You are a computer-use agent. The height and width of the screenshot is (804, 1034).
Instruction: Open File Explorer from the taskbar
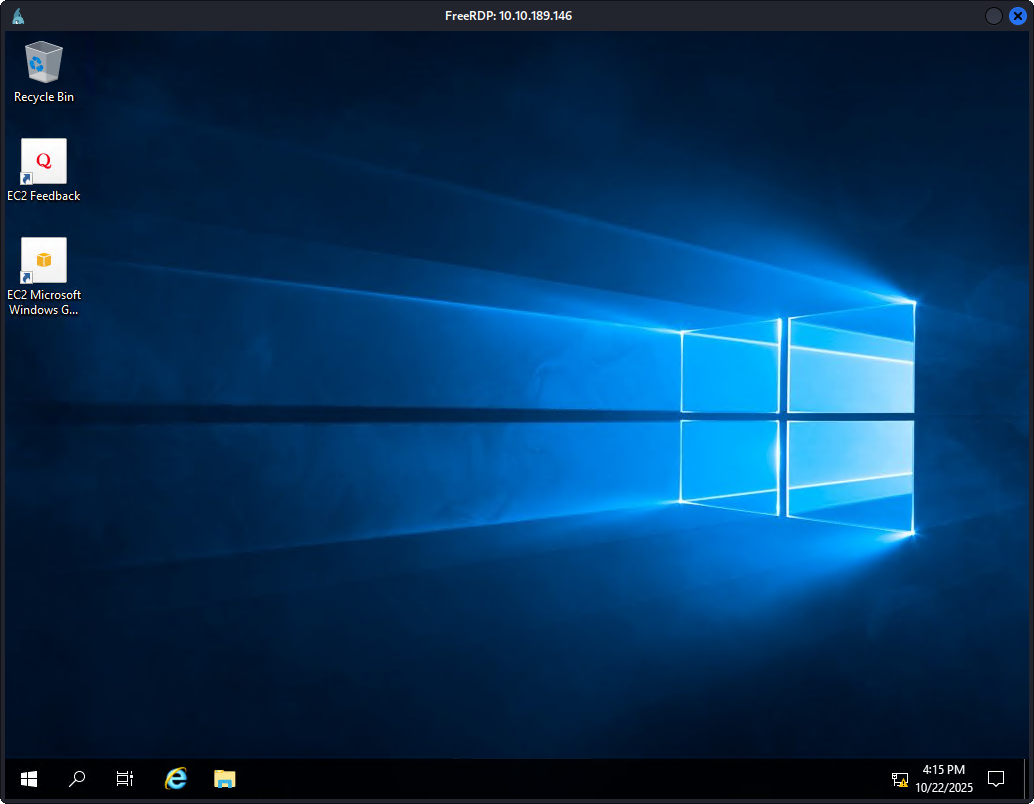click(x=225, y=779)
